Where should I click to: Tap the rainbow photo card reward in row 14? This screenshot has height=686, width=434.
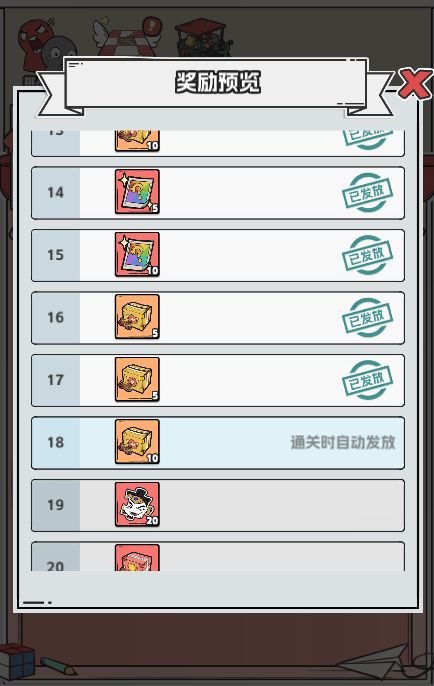[x=137, y=192]
